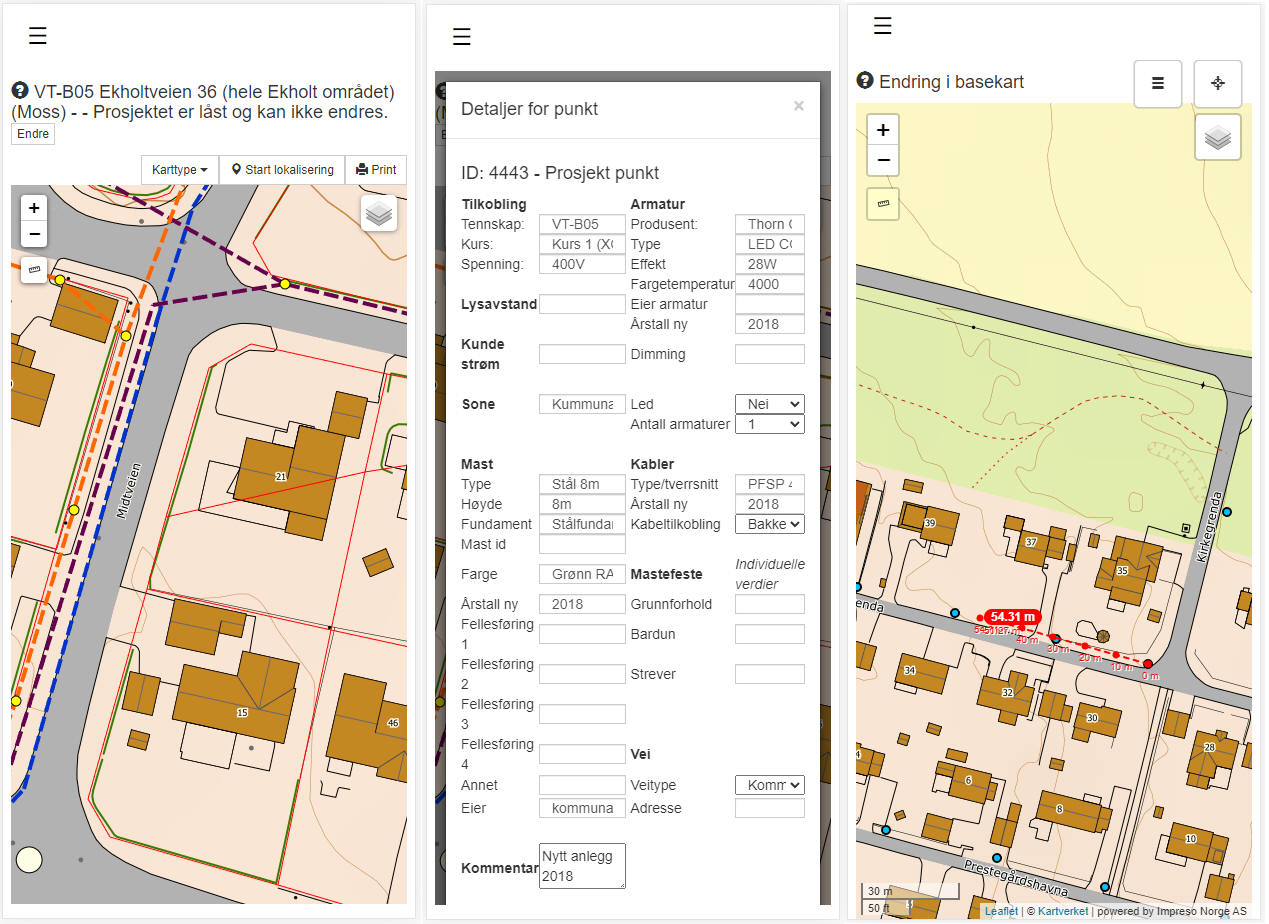Open the Led dropdown showing Nei
The image size is (1269, 924).
pyautogui.click(x=769, y=404)
